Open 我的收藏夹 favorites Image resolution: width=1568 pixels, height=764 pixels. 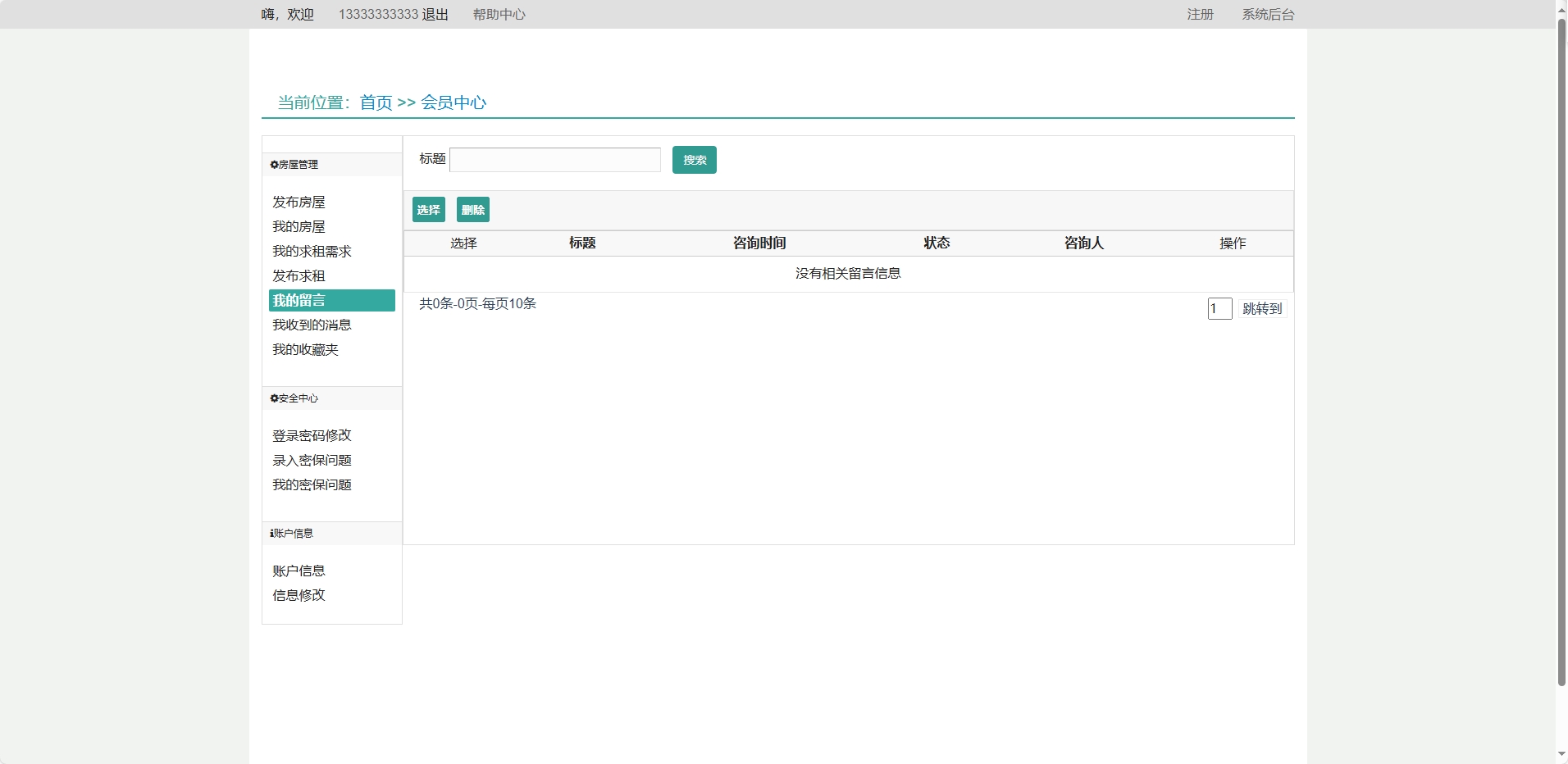pos(305,350)
